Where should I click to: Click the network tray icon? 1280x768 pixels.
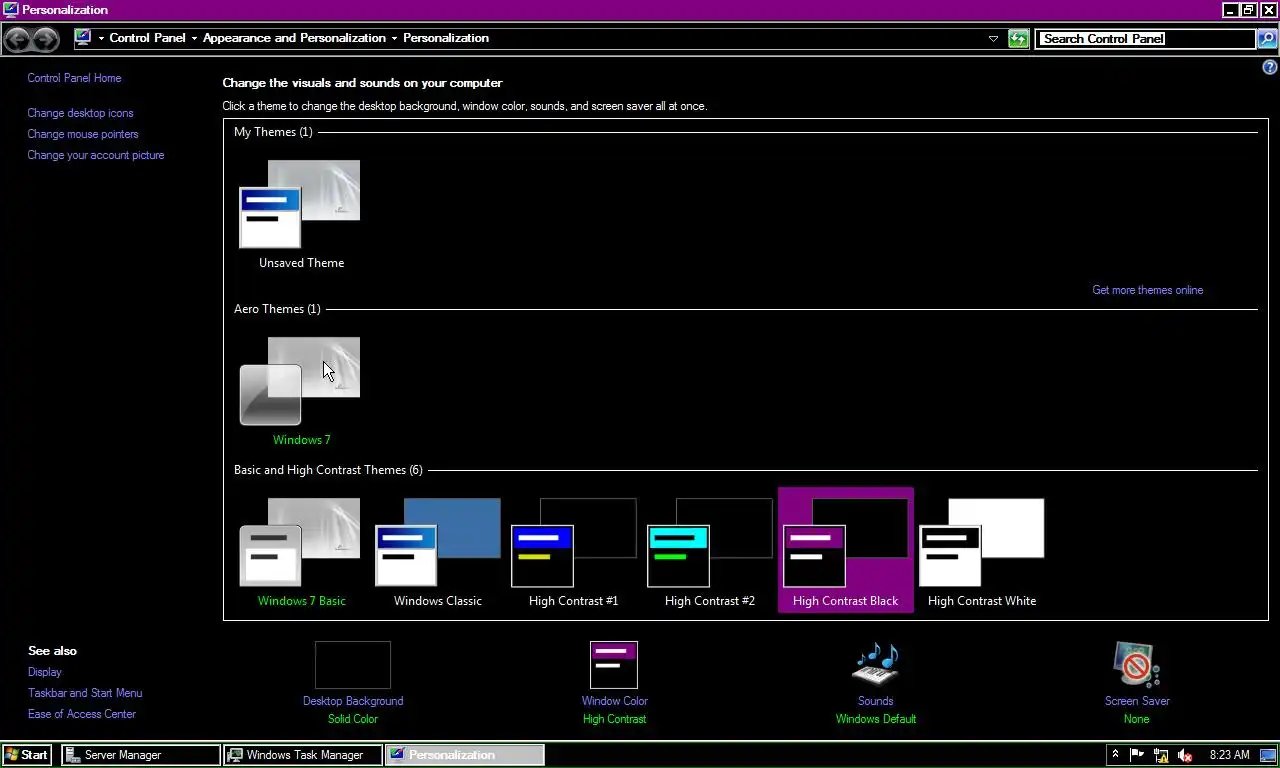click(x=1161, y=755)
